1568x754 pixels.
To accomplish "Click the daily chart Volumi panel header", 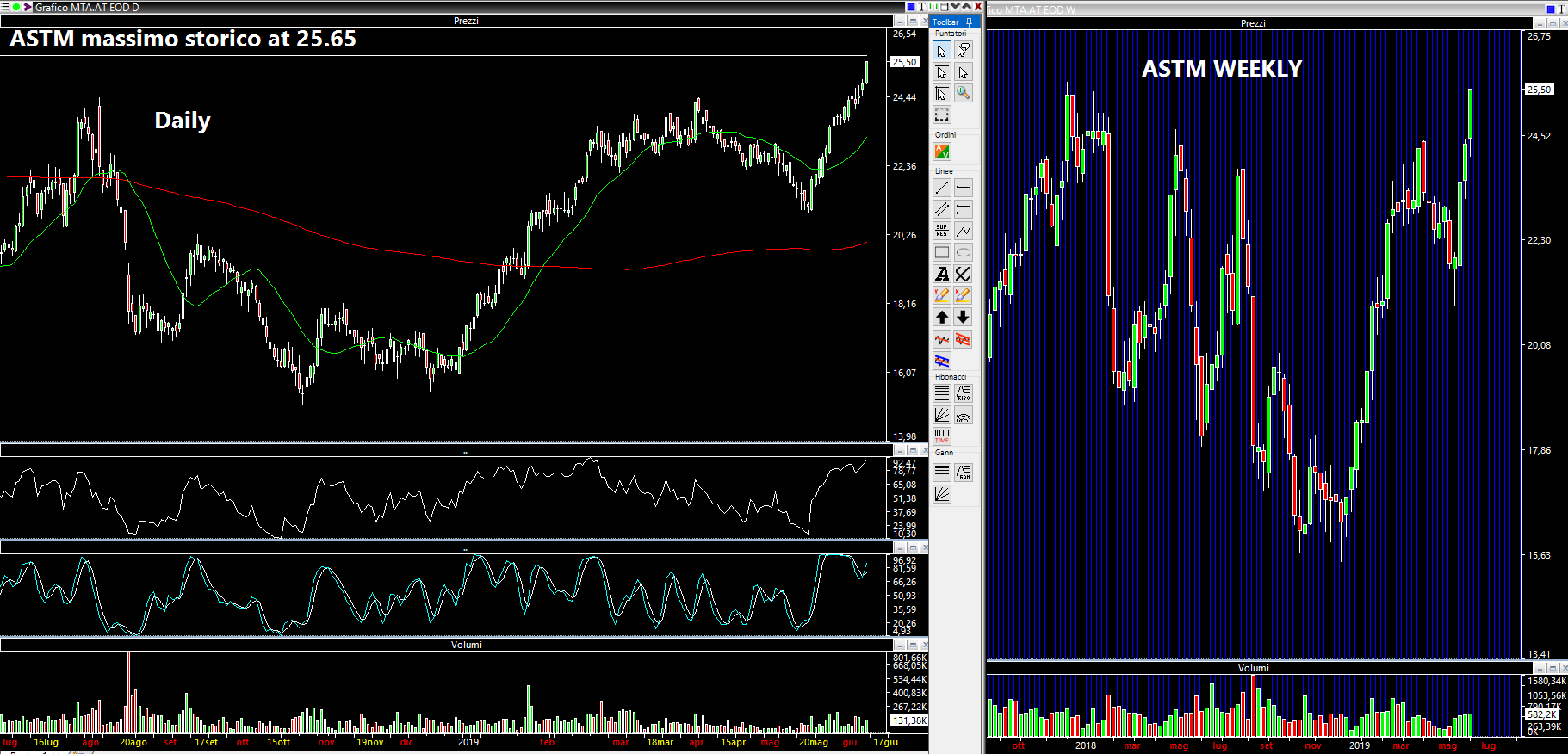I will coord(466,645).
